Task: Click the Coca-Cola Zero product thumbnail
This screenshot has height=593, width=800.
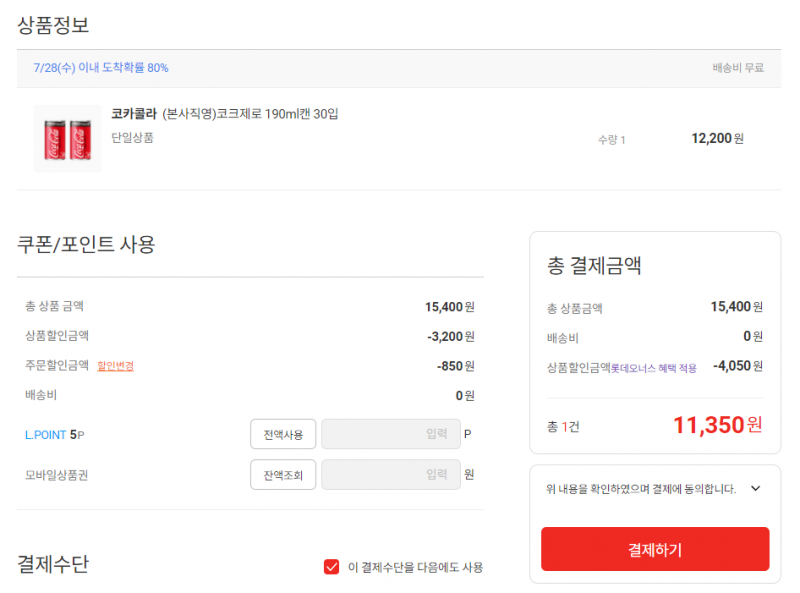Action: coord(67,139)
